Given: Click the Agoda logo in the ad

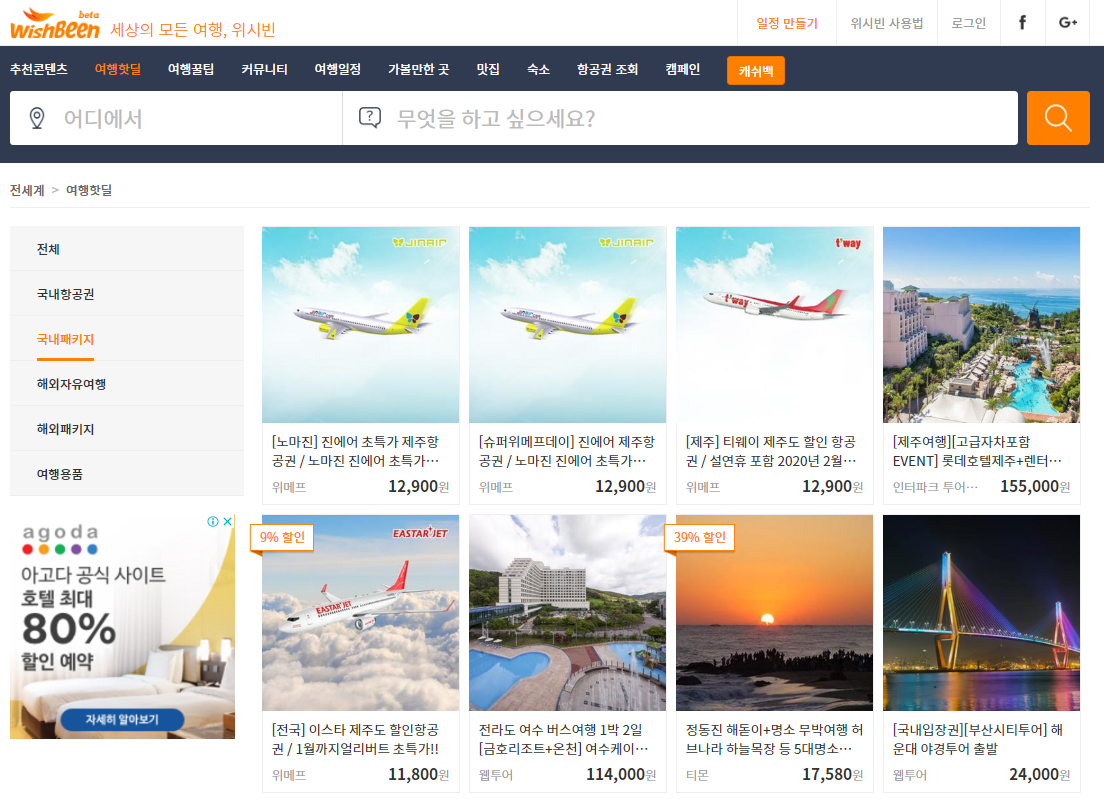Looking at the screenshot, I should click(61, 538).
